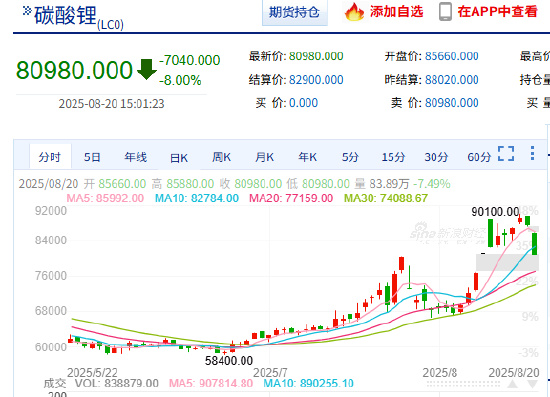Switch to the 周K tab
Viewport: 550px width, 397px height.
pos(222,157)
